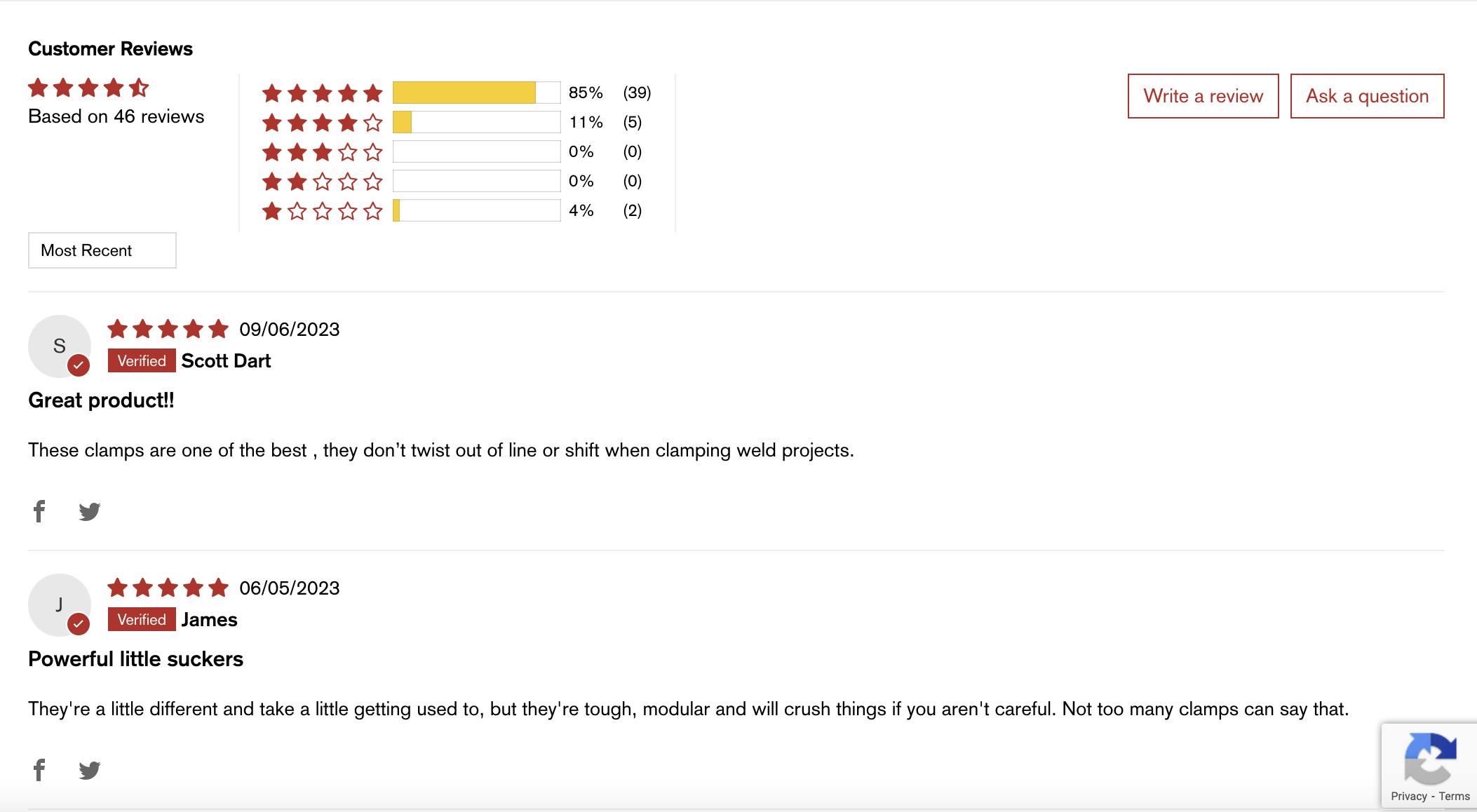Share James's review on Twitter

(90, 770)
